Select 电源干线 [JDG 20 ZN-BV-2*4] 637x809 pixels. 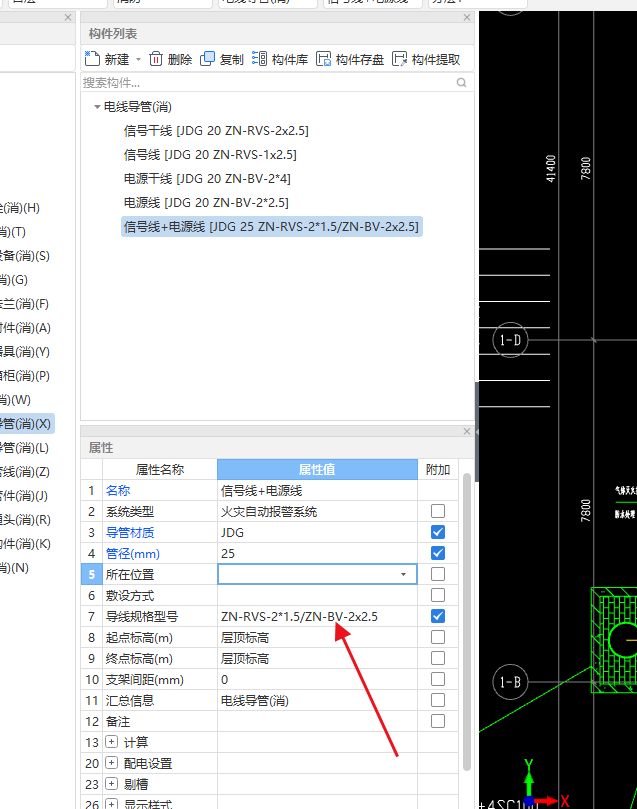207,179
